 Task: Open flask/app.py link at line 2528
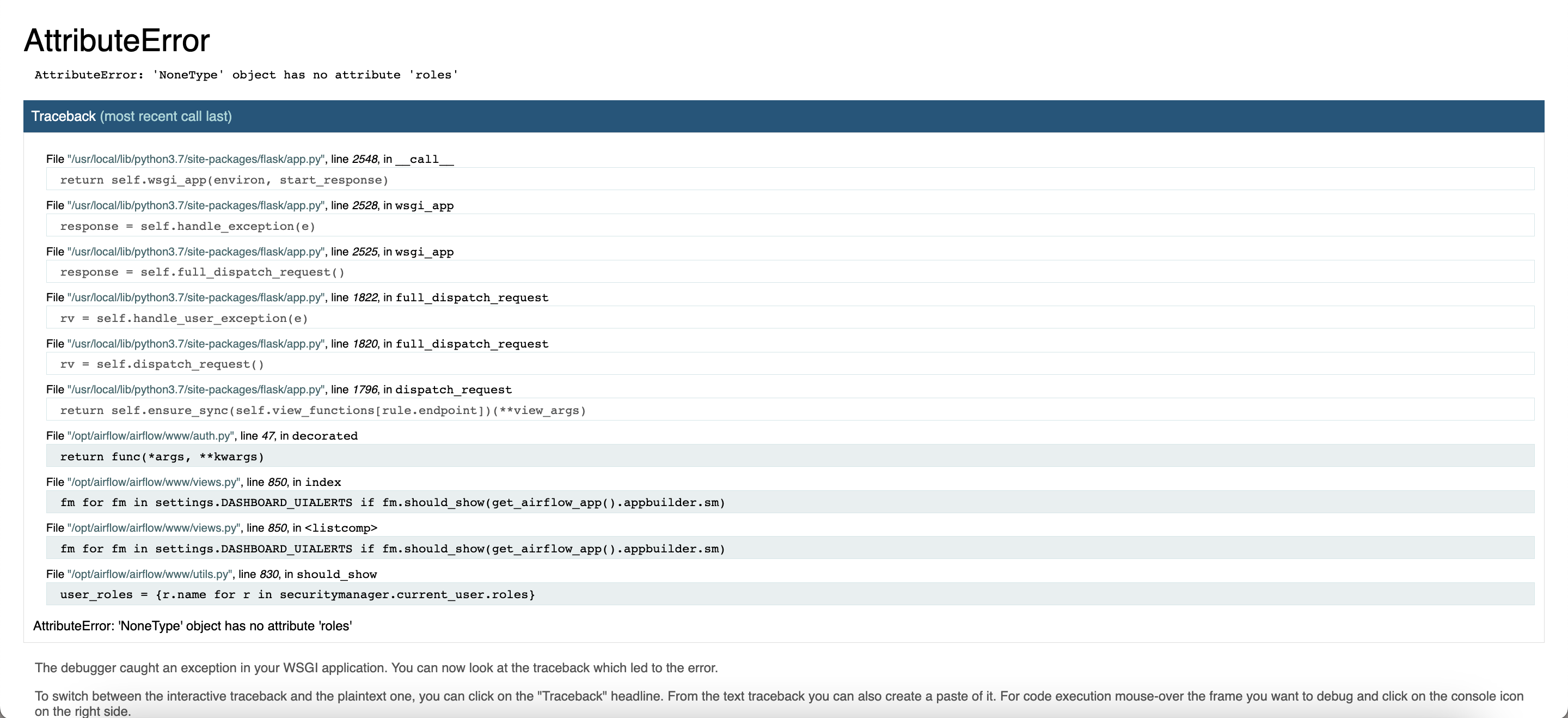(x=196, y=205)
